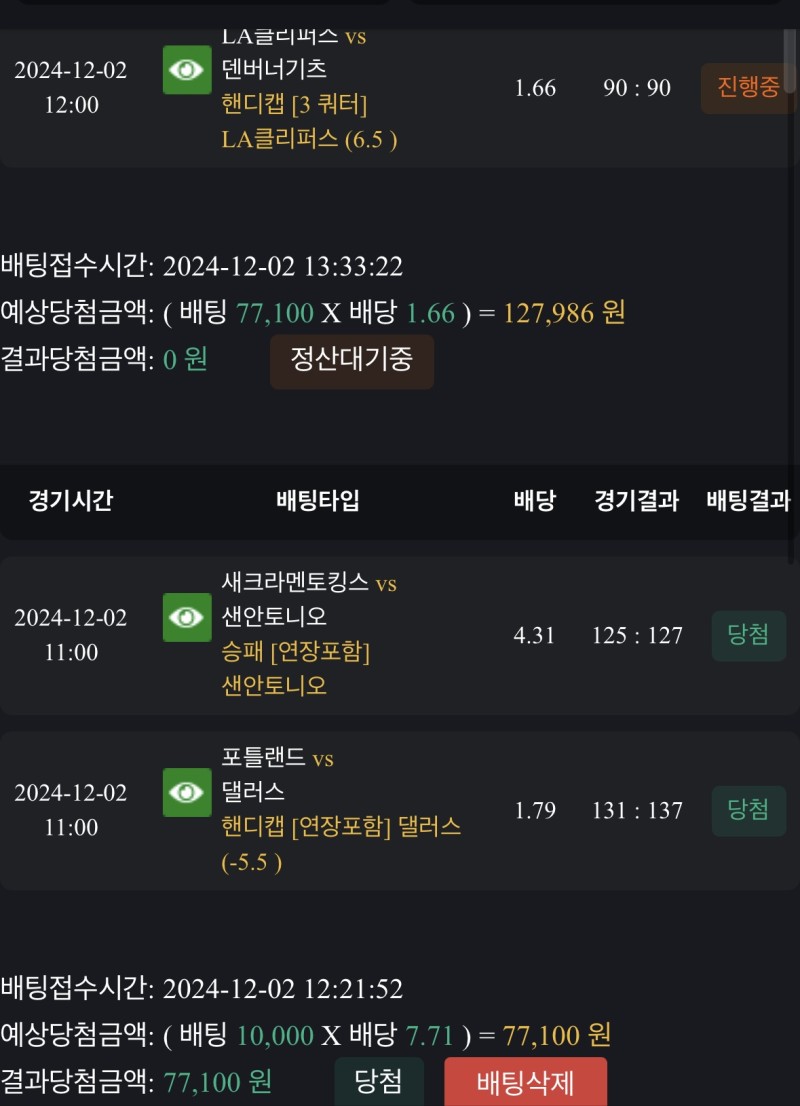Click the 당첨 button beside 배팅삭제
800x1106 pixels.
[x=379, y=1082]
